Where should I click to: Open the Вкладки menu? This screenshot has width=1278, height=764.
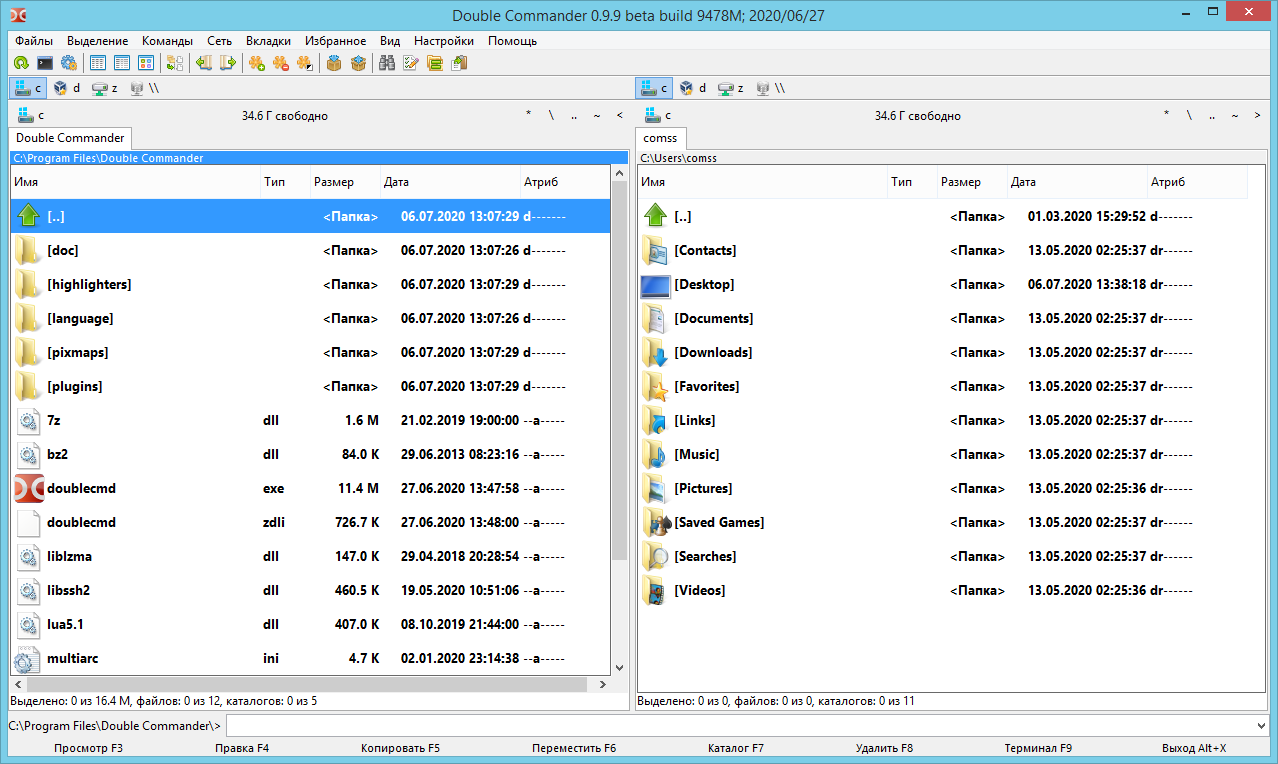tap(268, 41)
